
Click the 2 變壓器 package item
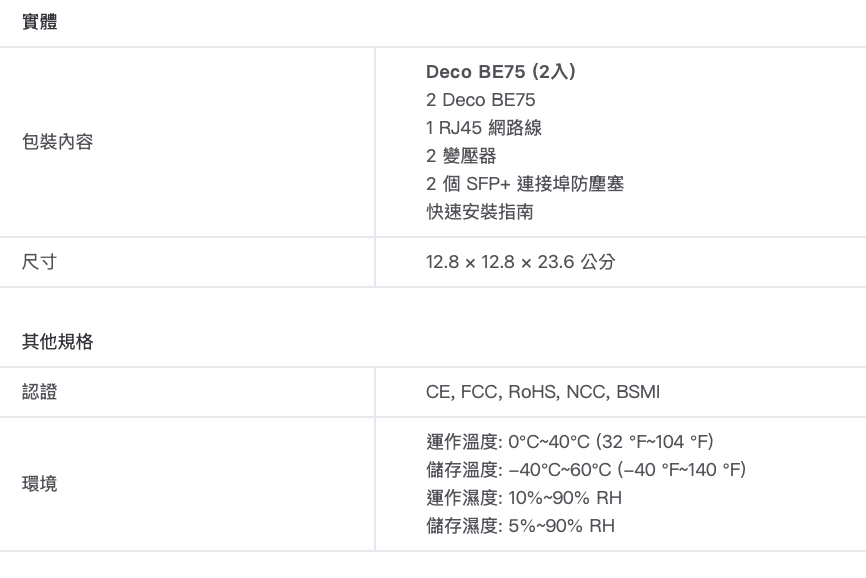coord(461,156)
